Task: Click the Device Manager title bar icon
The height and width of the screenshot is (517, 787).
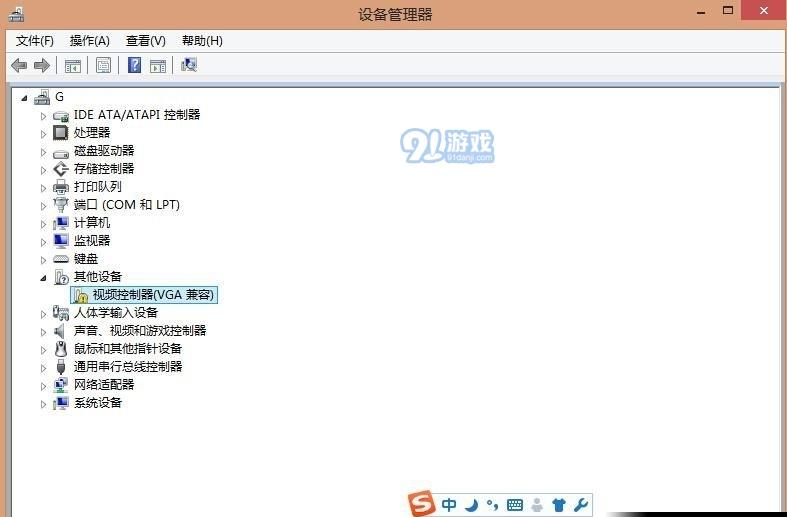Action: (x=16, y=14)
